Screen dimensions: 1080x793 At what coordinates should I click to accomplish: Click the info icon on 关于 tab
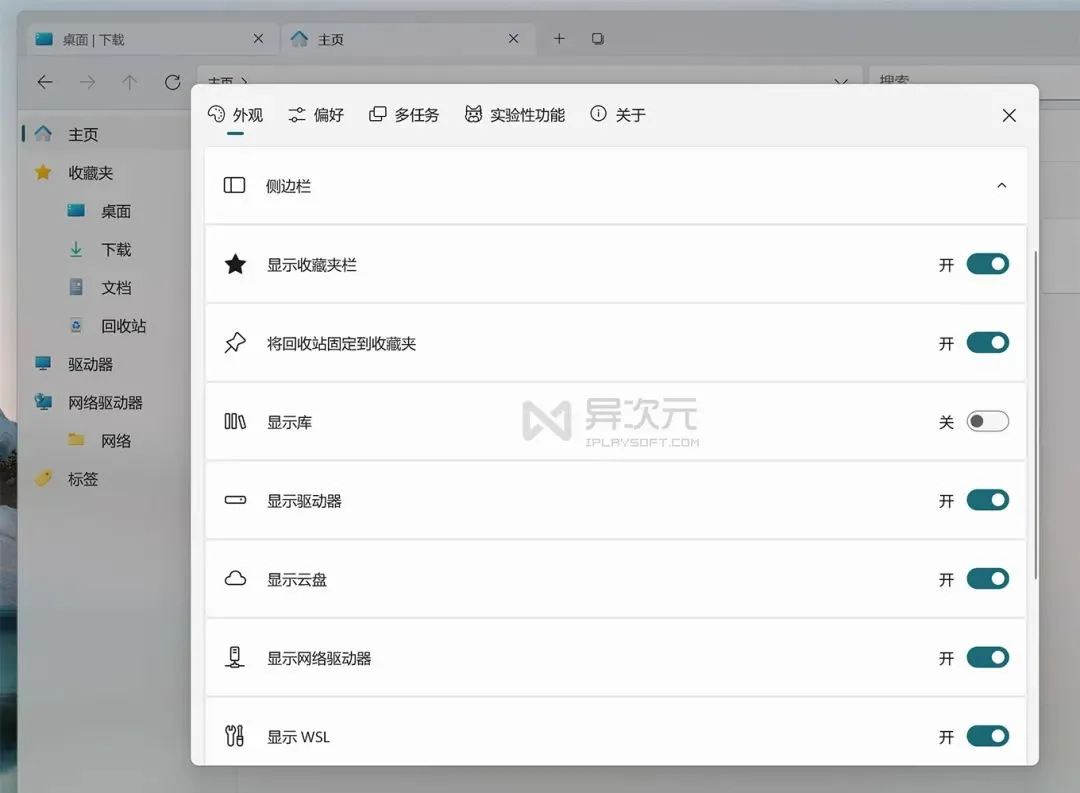coord(598,113)
